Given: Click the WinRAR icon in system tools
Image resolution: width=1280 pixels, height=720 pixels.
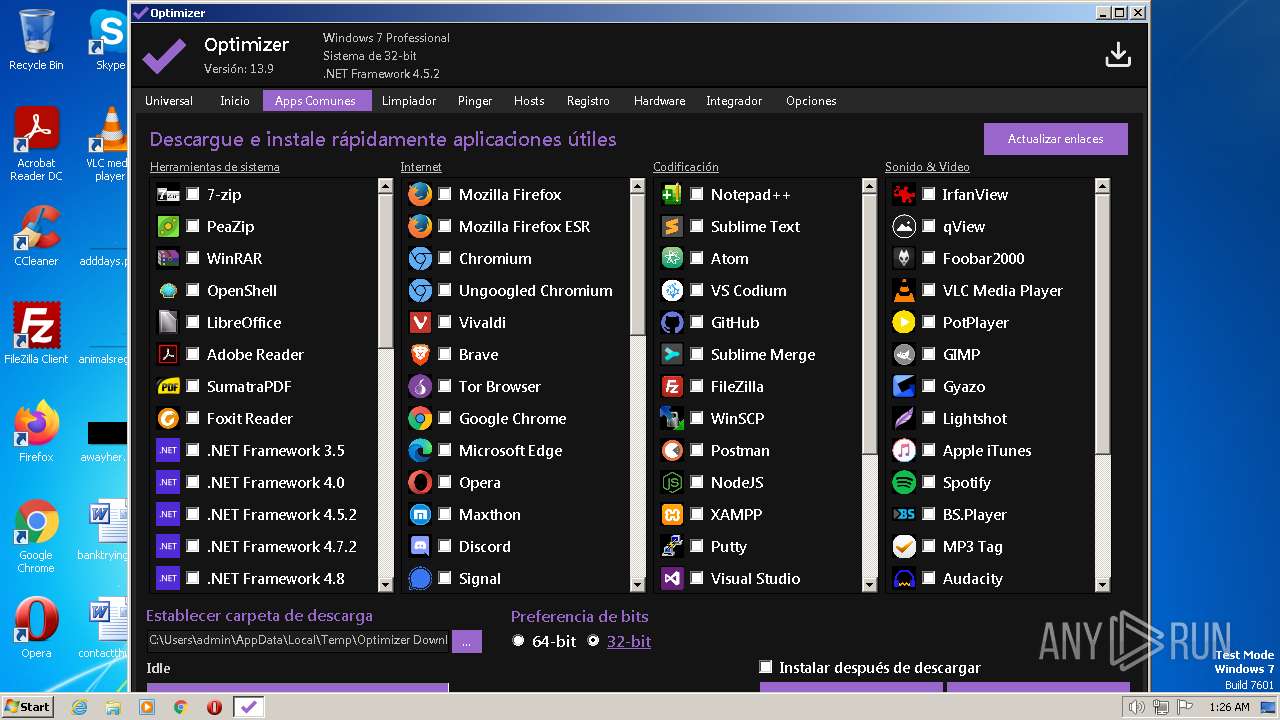Looking at the screenshot, I should click(168, 259).
